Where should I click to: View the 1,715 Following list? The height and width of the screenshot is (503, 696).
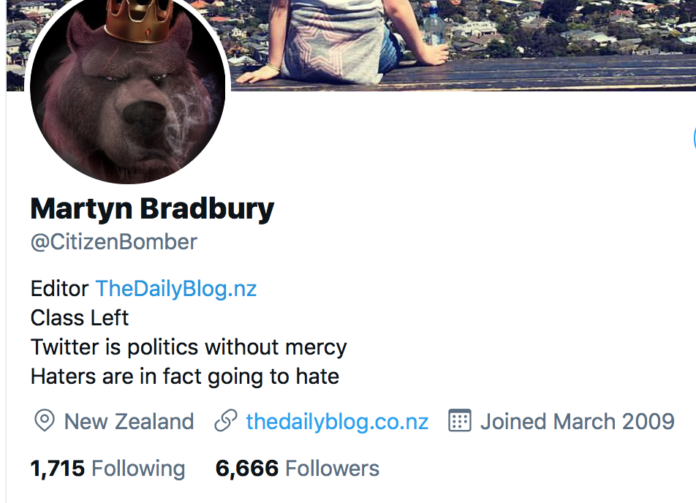click(108, 468)
